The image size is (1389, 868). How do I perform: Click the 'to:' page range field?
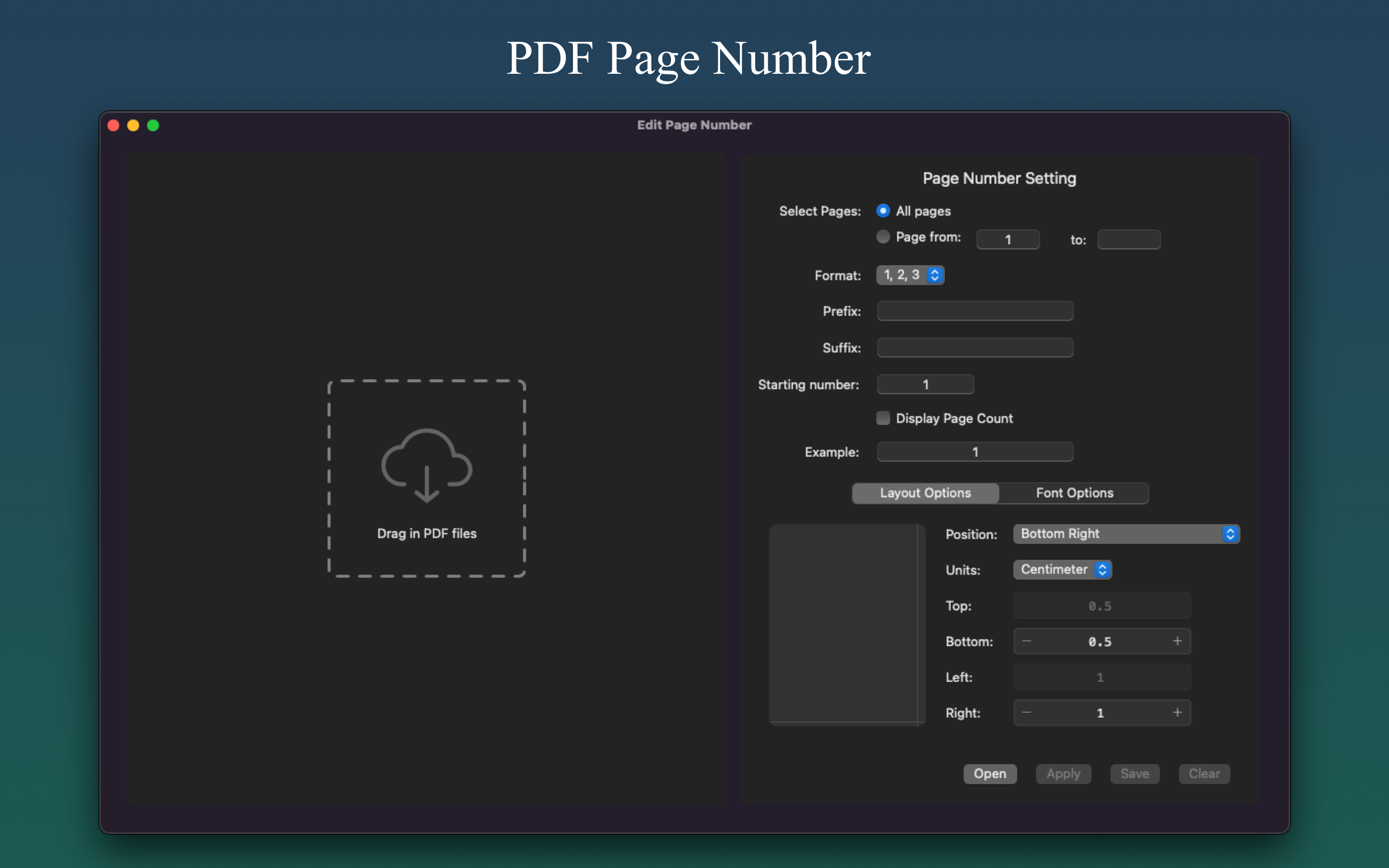pos(1129,239)
